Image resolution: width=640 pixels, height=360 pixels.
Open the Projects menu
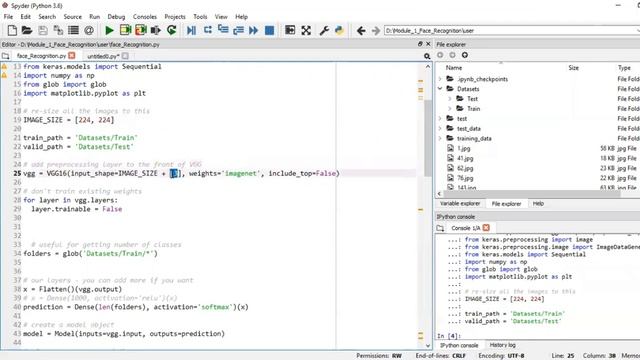[175, 17]
